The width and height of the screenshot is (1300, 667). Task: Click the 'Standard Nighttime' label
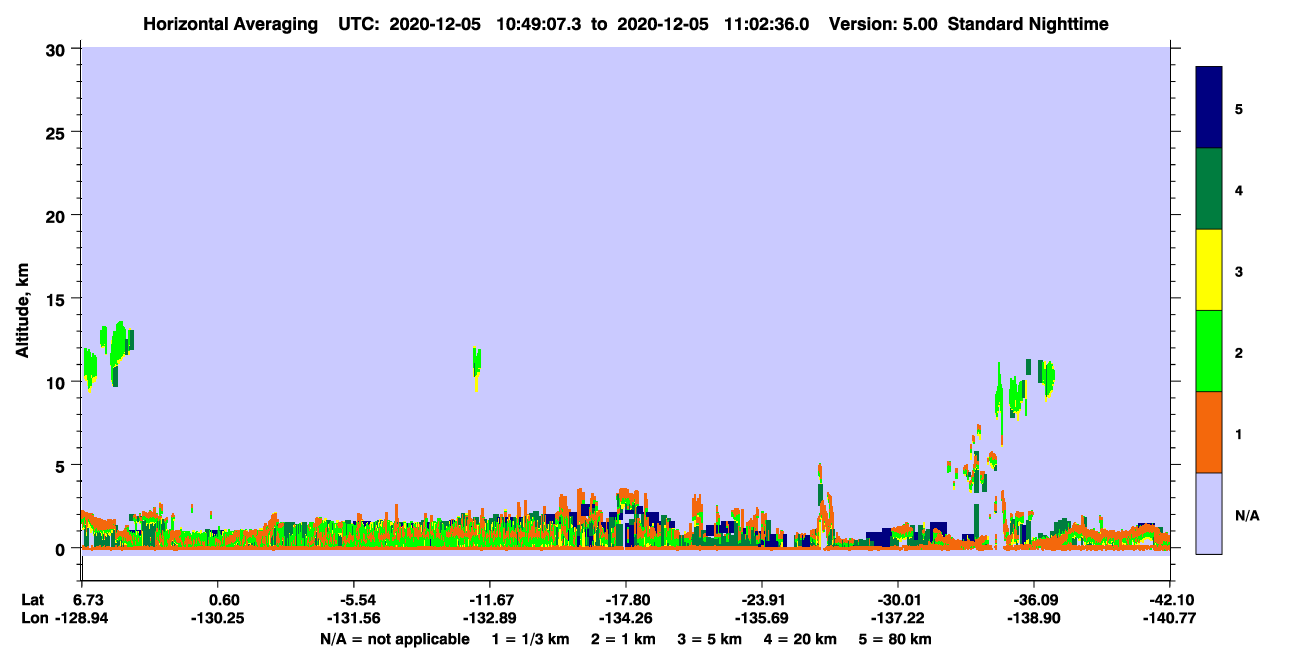1028,24
